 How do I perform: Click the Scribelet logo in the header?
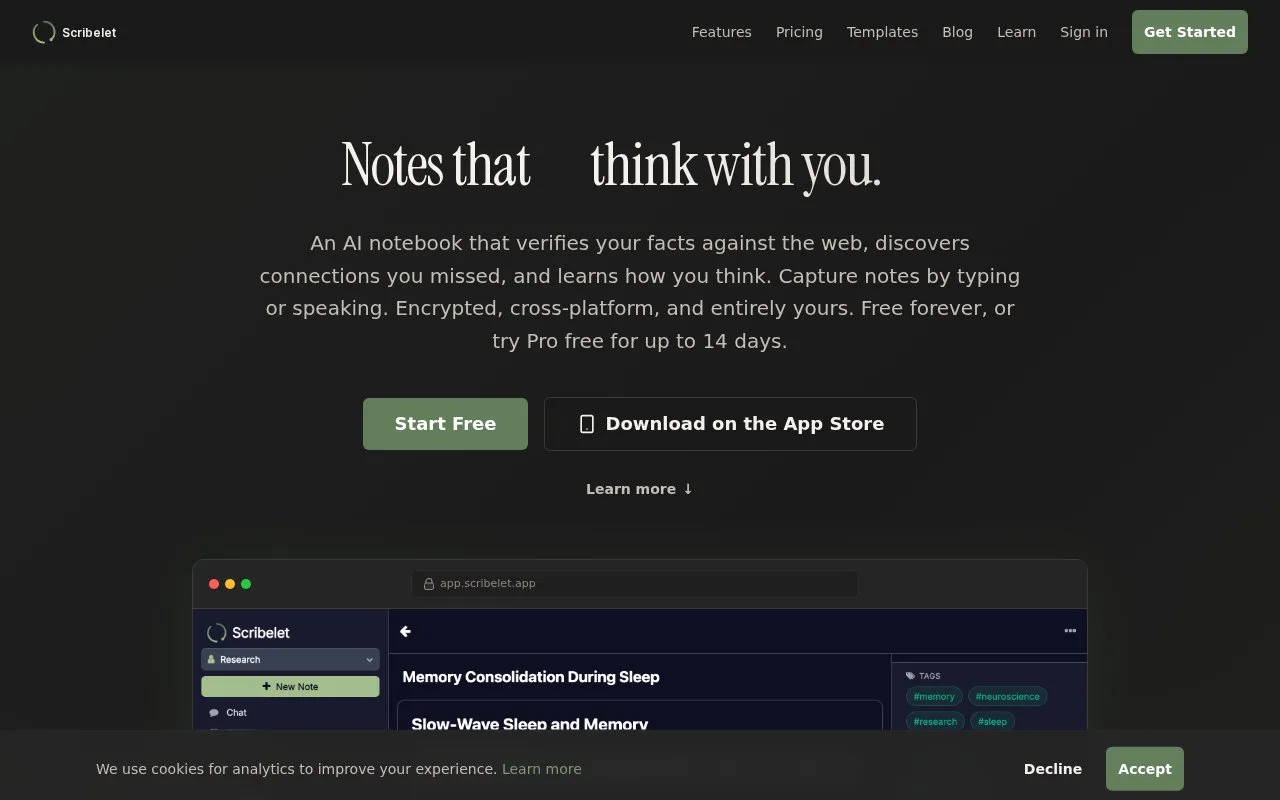point(74,32)
